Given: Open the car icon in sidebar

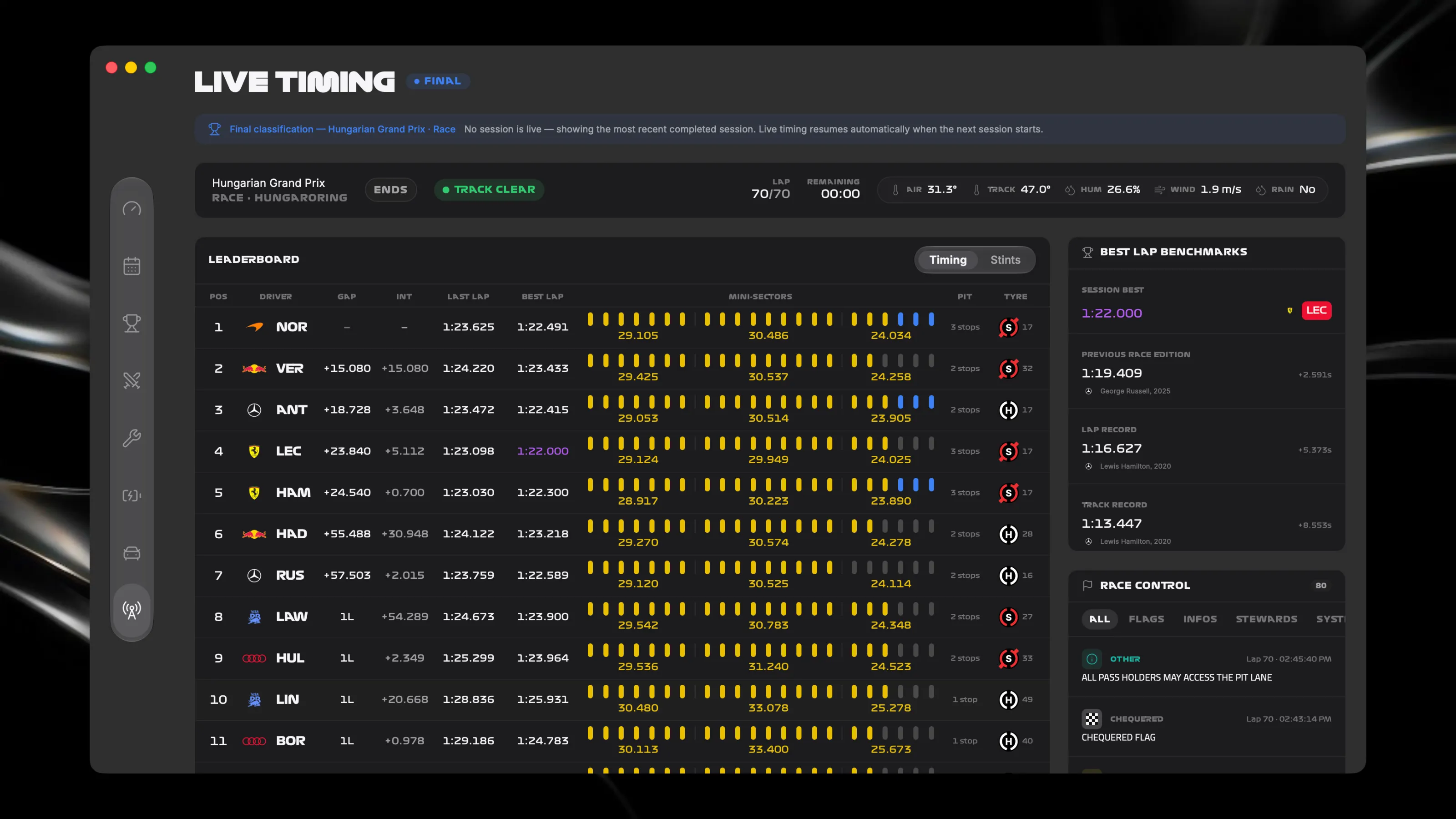Looking at the screenshot, I should (x=131, y=553).
